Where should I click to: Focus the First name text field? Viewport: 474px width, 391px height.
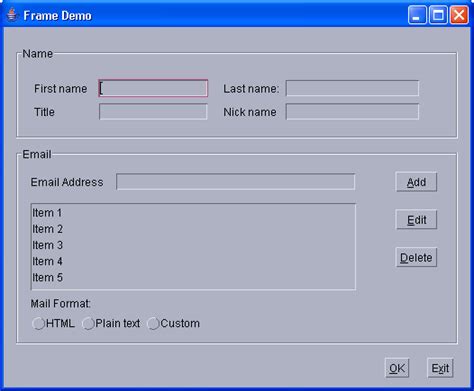coord(153,88)
